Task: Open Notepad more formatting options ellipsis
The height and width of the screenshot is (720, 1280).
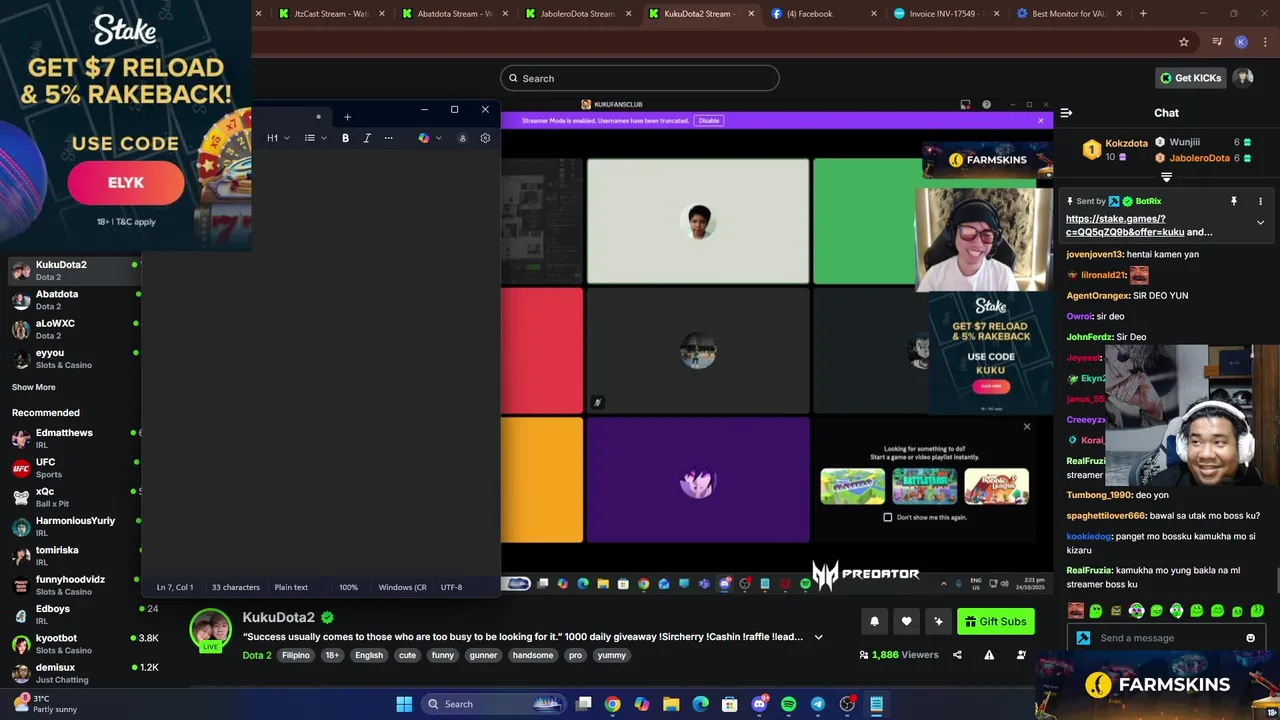Action: click(x=389, y=138)
